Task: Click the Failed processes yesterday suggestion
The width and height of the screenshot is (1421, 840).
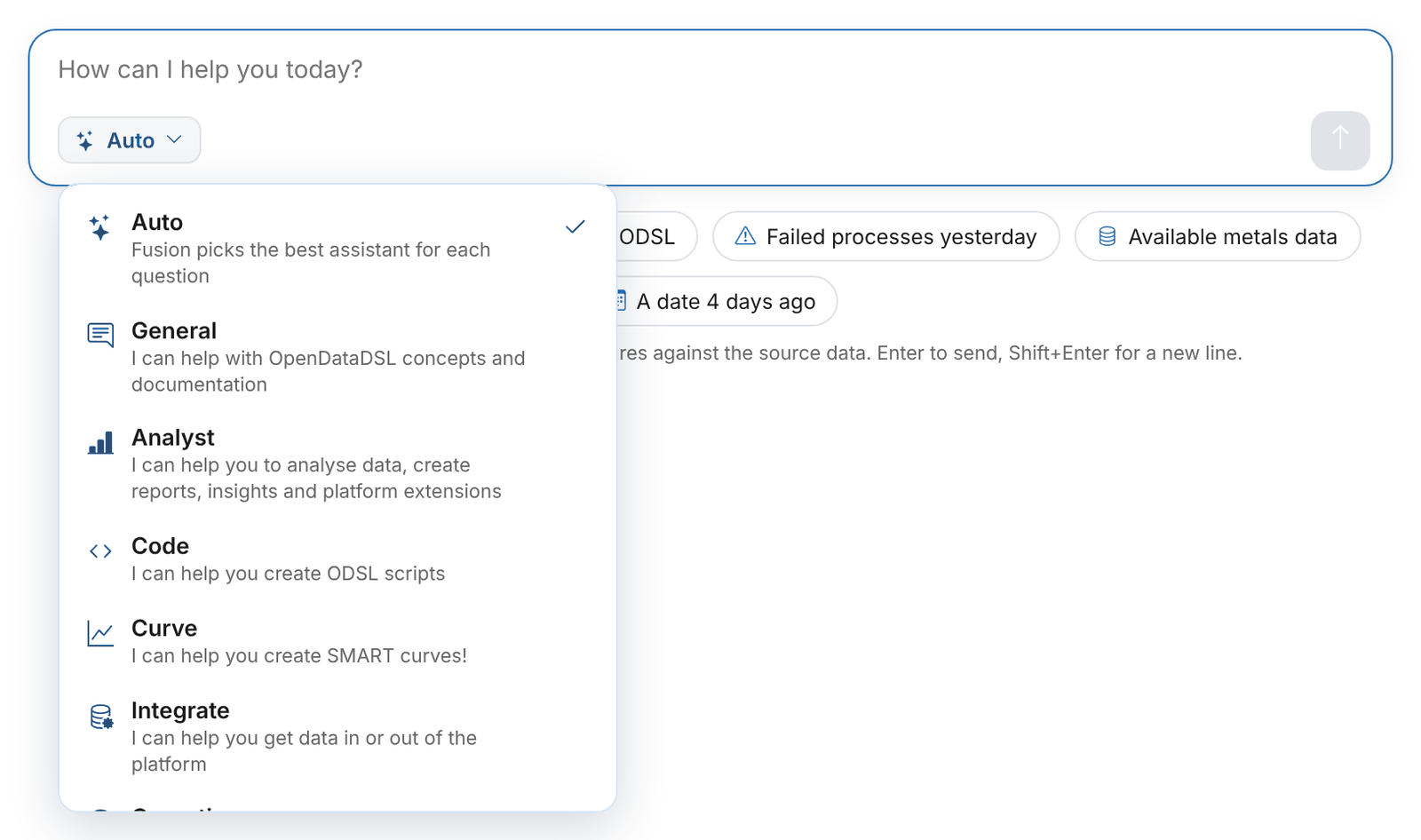Action: coord(886,236)
